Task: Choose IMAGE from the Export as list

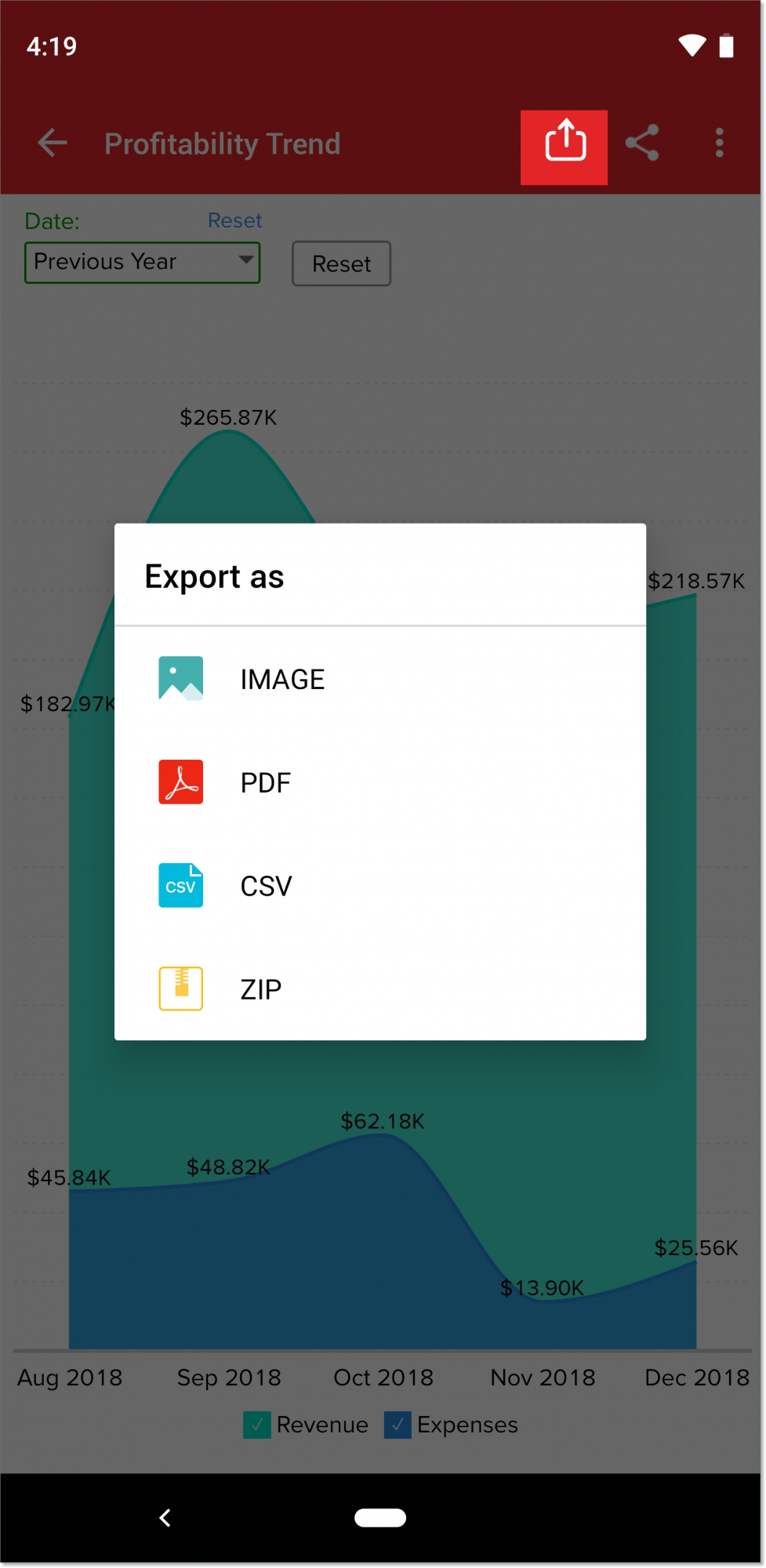Action: point(282,679)
